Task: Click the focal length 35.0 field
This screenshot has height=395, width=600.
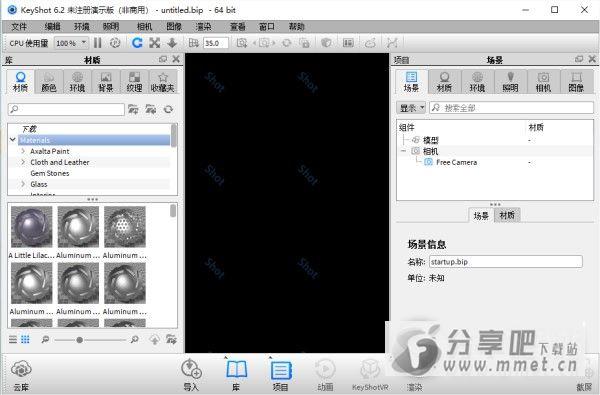Action: pos(216,43)
